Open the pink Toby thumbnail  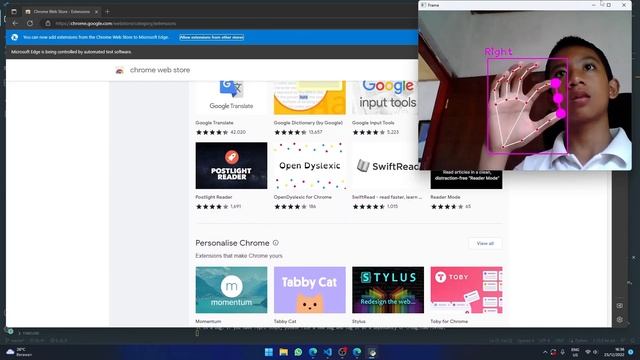click(466, 290)
